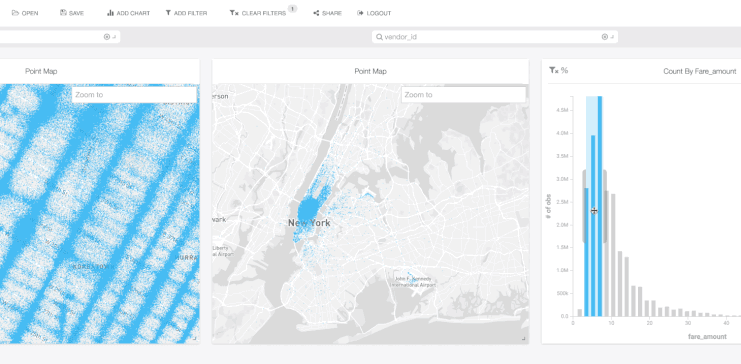The width and height of the screenshot is (741, 364).
Task: Click the magnifier icon in the vendor_id search box
Action: click(379, 37)
